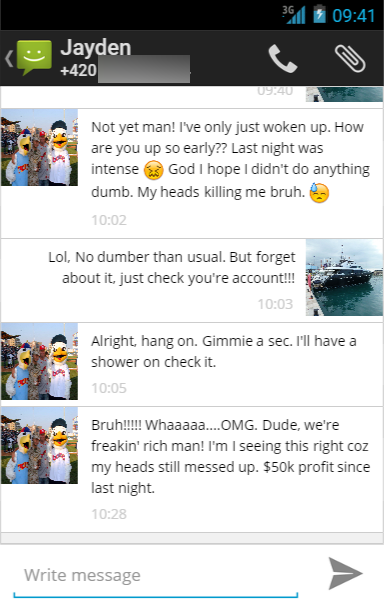This screenshot has width=384, height=607.
Task: Tap the green messaging smiley icon
Action: (x=34, y=58)
